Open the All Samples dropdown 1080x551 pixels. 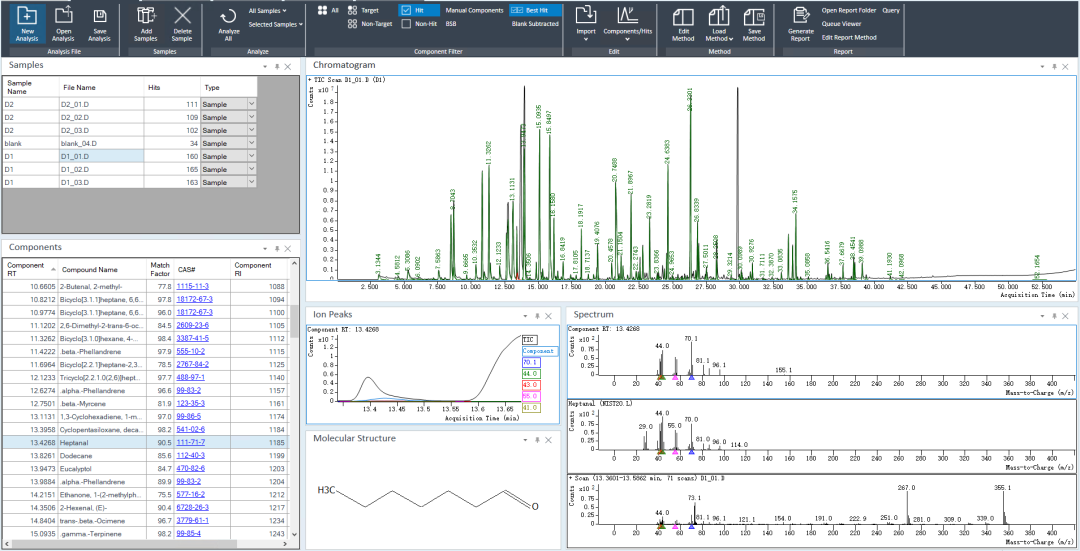268,10
